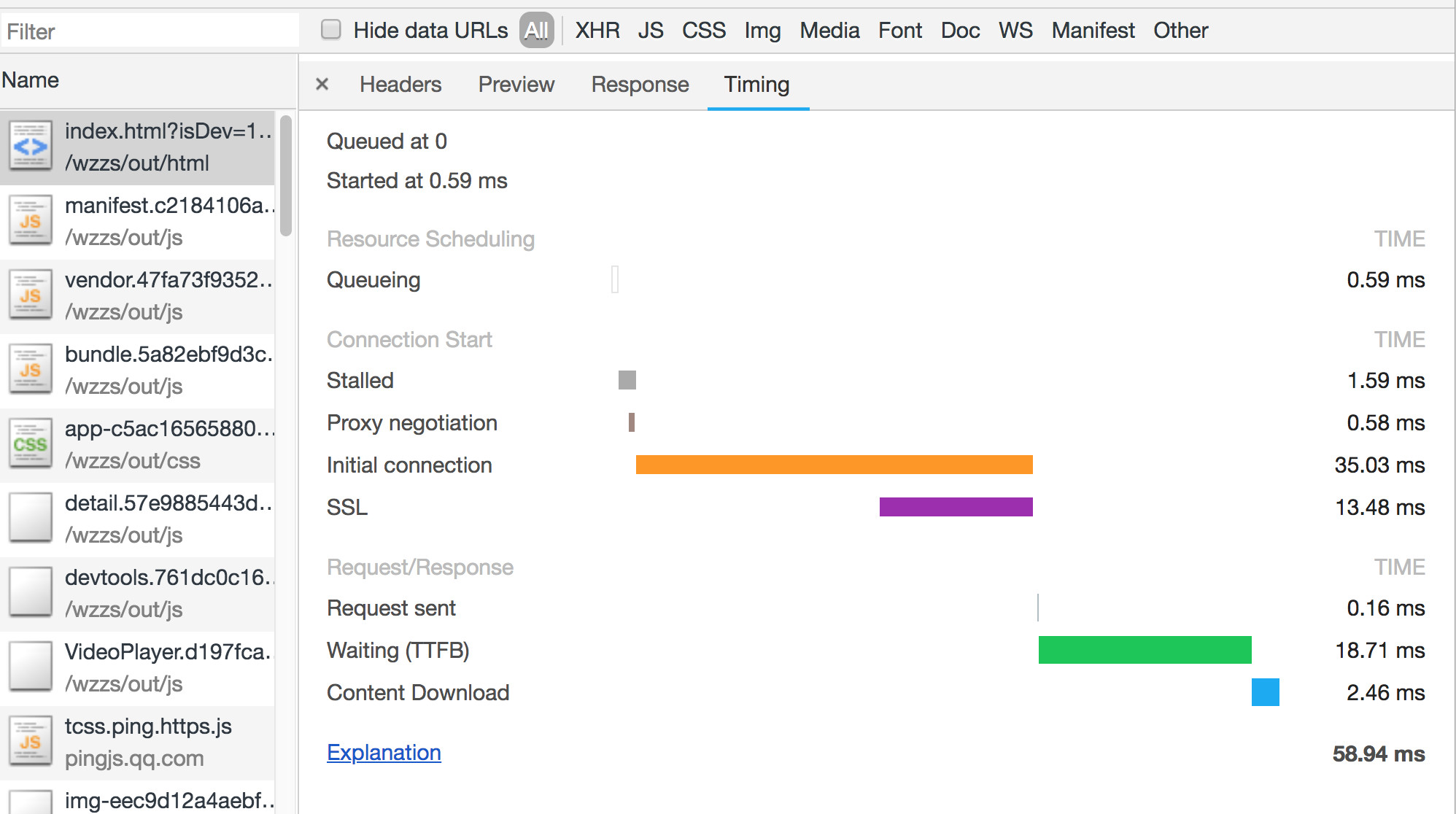This screenshot has width=1456, height=814.
Task: Switch to the Headers tab
Action: coord(400,85)
